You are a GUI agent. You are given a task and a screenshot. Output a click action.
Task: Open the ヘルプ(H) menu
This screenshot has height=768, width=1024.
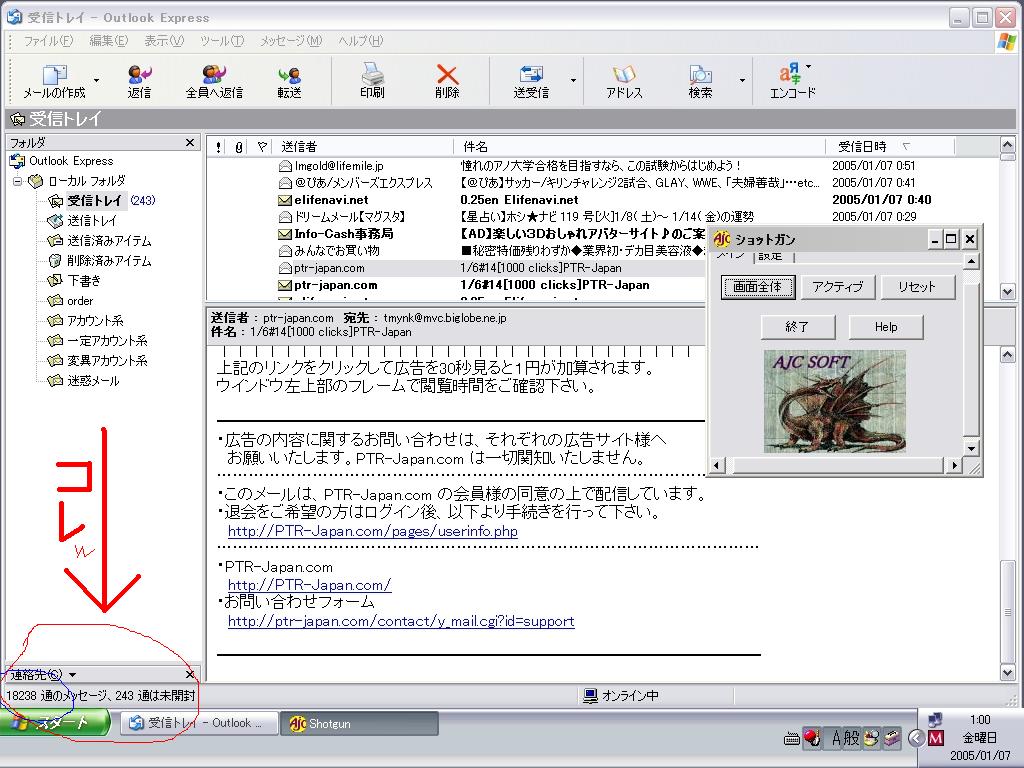pyautogui.click(x=360, y=40)
